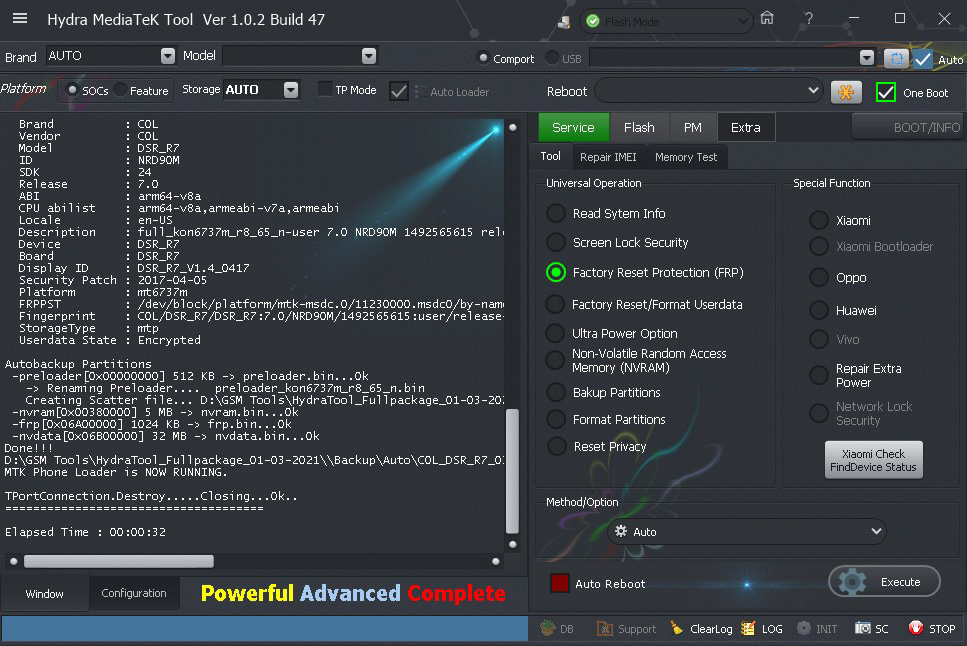Click the Execute button
The height and width of the screenshot is (646, 967).
[x=884, y=582]
